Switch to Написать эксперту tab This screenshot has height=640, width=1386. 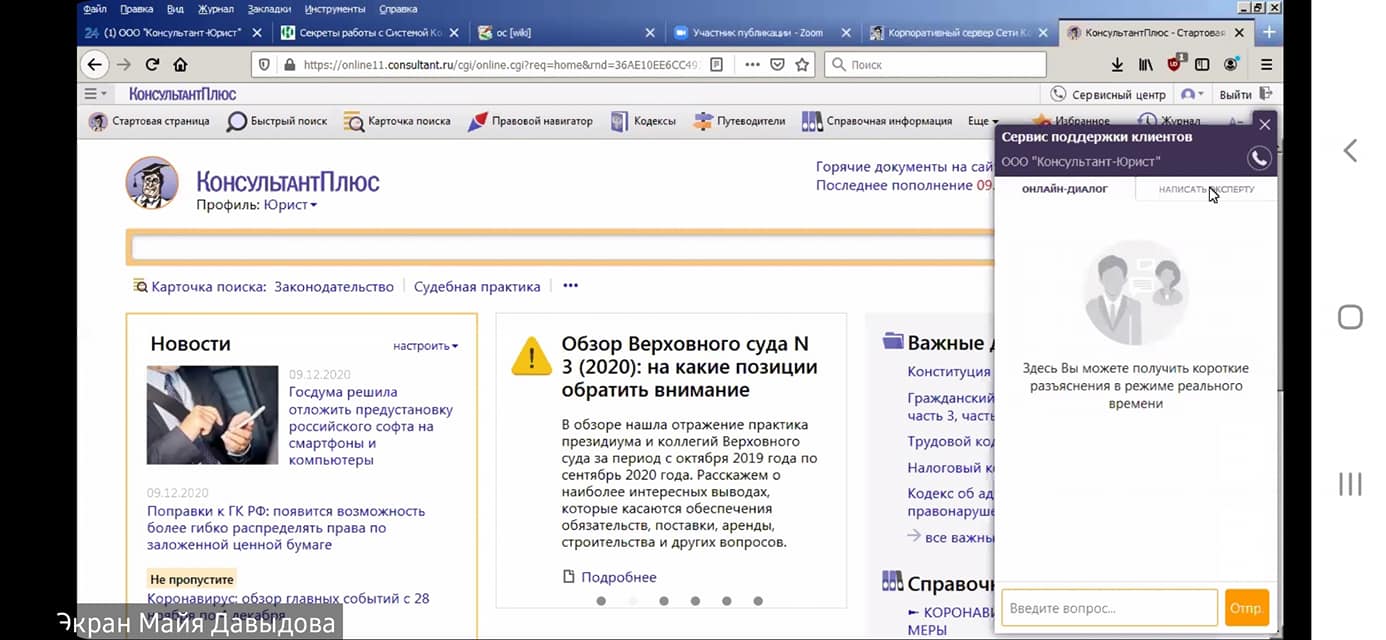pos(1206,189)
